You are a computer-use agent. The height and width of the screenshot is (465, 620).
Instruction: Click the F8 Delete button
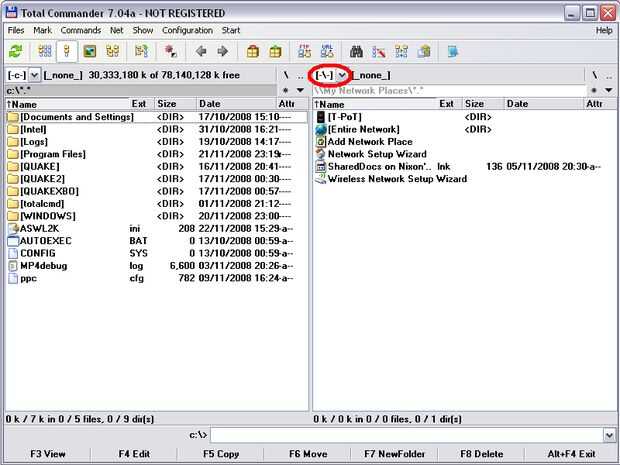coord(482,454)
